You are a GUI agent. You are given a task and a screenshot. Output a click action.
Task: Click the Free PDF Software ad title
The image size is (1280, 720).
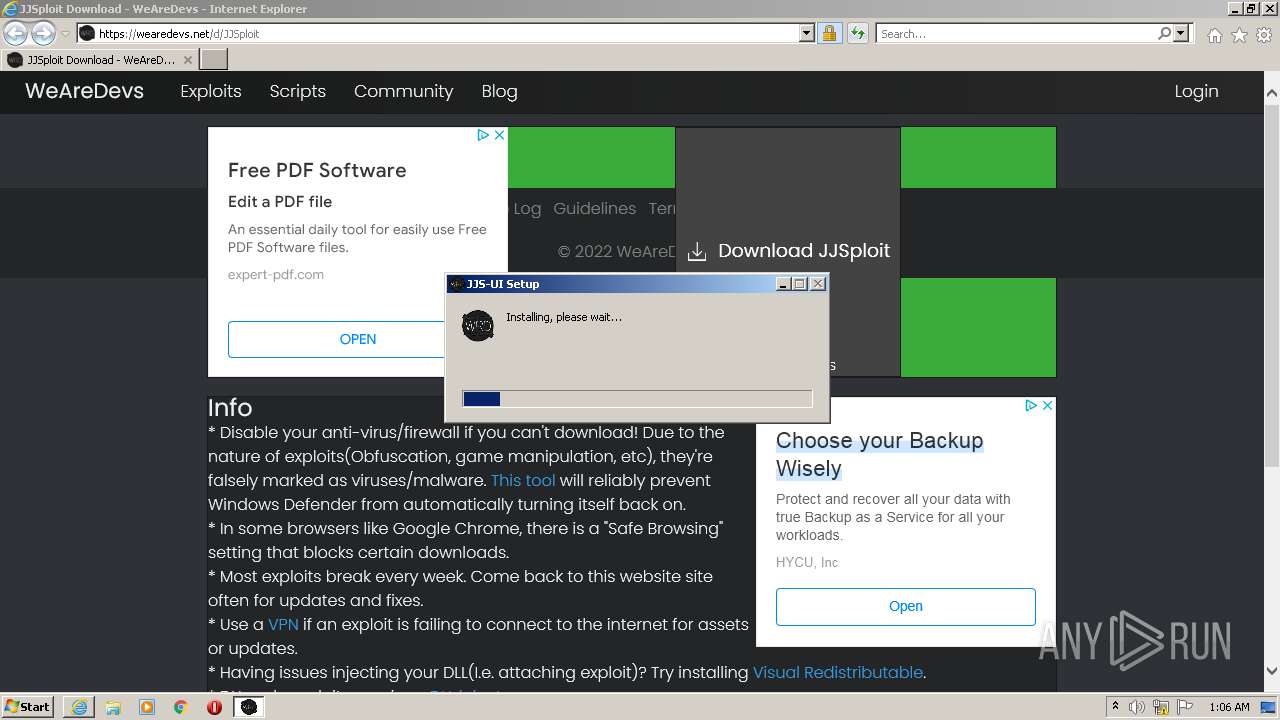[x=317, y=170]
